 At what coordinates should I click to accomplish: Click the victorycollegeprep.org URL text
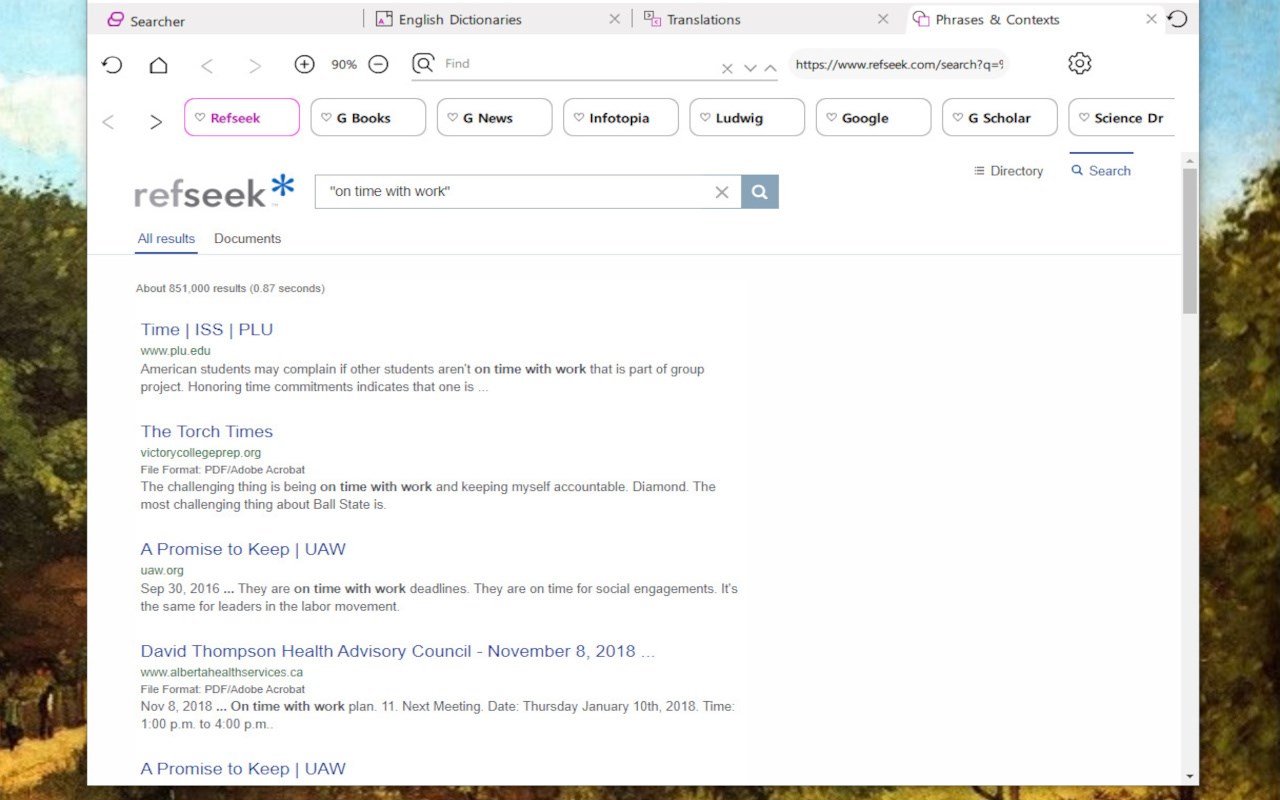click(x=200, y=453)
